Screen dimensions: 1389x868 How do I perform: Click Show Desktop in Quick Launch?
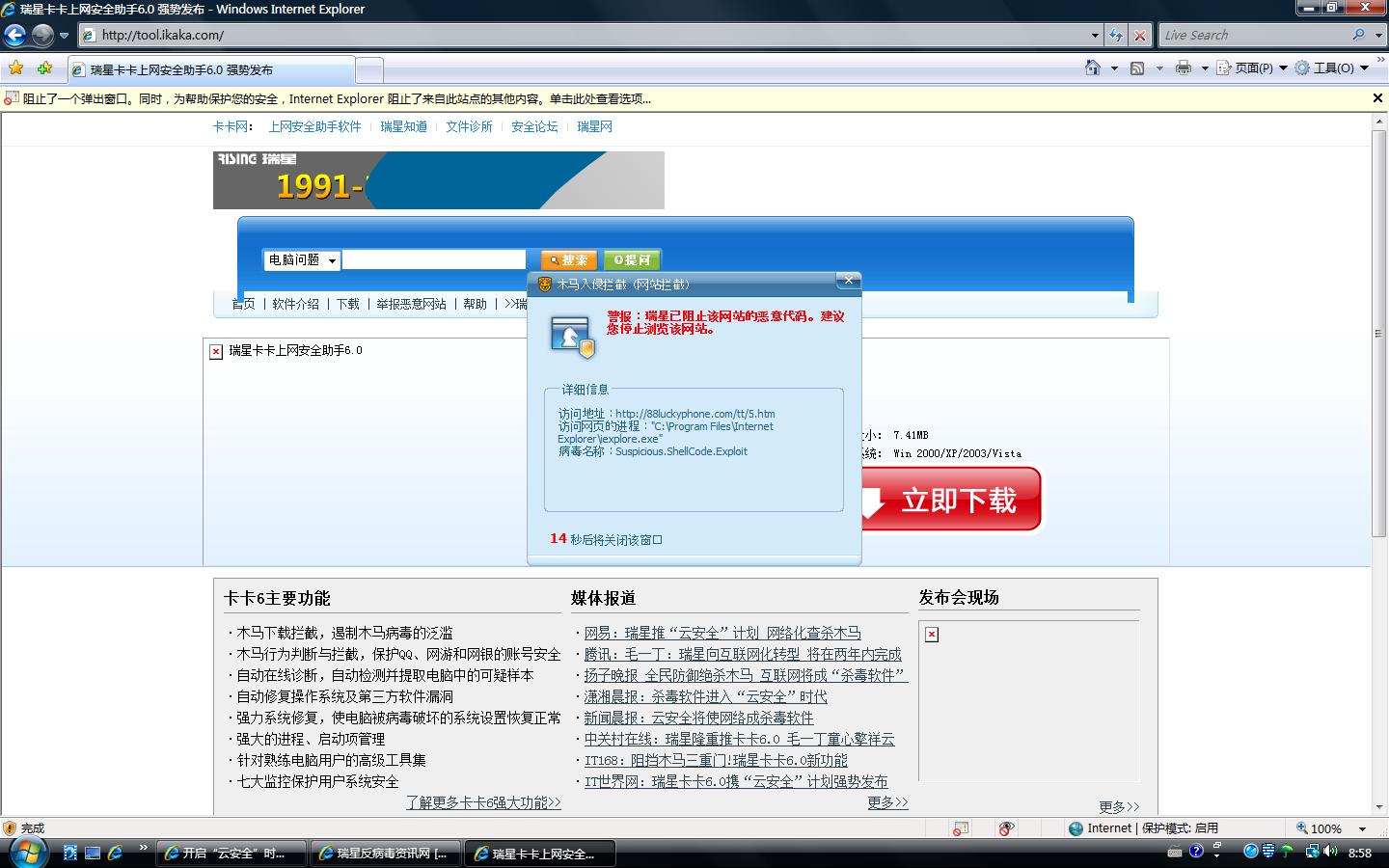[x=93, y=853]
